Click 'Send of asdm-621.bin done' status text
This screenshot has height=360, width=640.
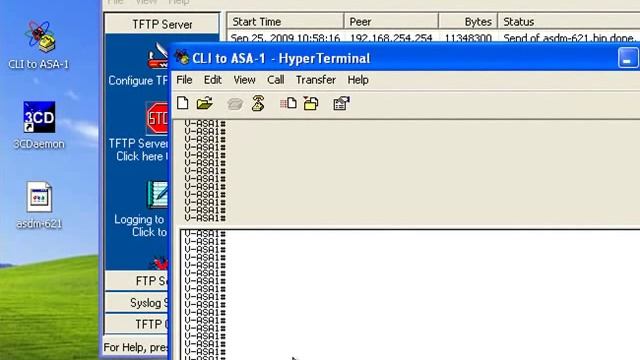click(569, 38)
